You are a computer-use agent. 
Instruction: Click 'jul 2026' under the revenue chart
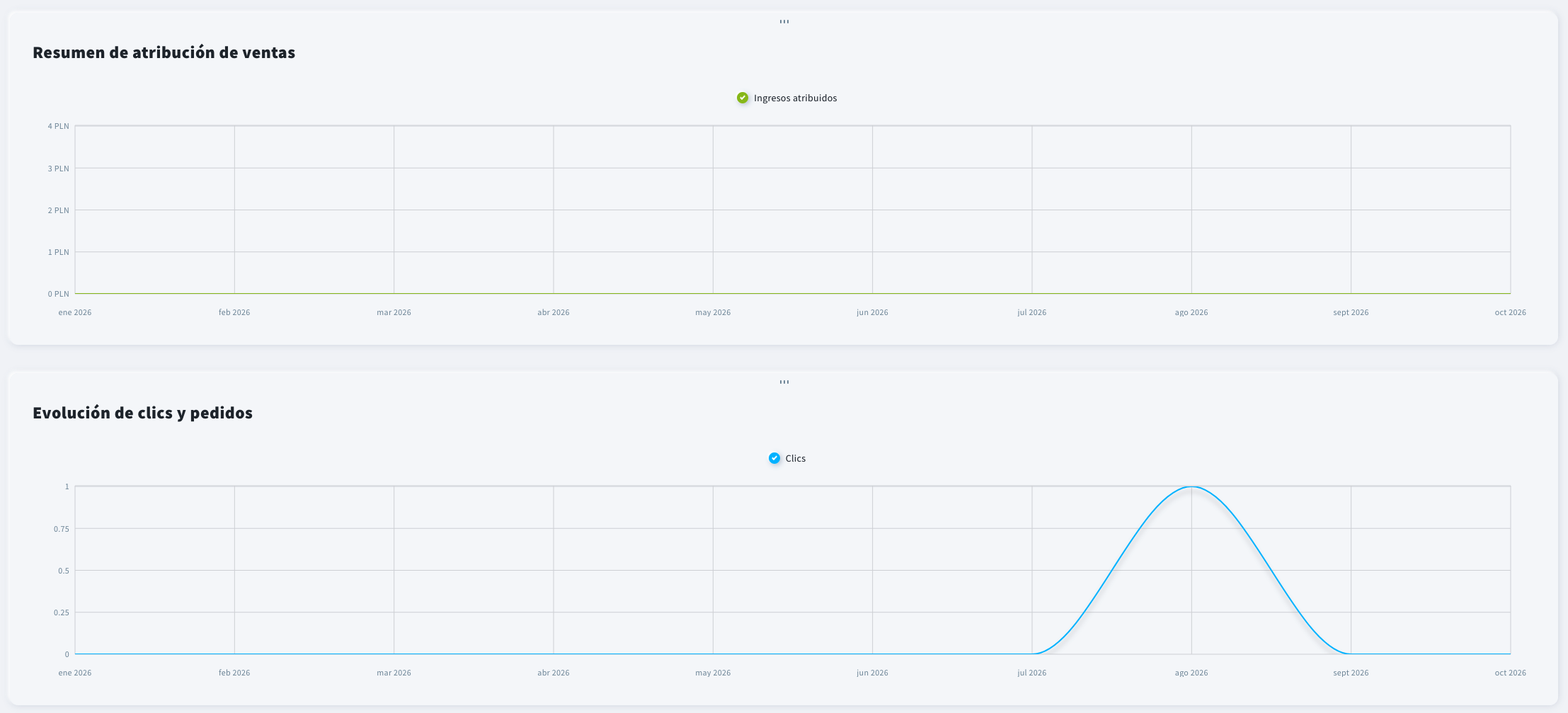tap(1032, 312)
